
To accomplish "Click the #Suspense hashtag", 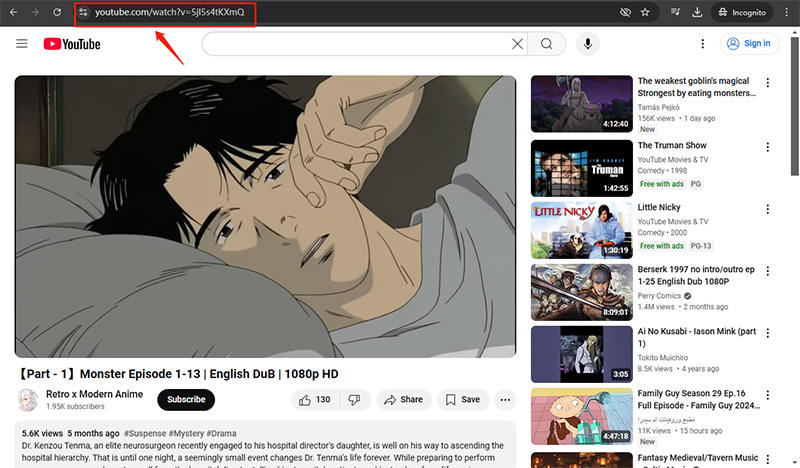I will (x=145, y=433).
